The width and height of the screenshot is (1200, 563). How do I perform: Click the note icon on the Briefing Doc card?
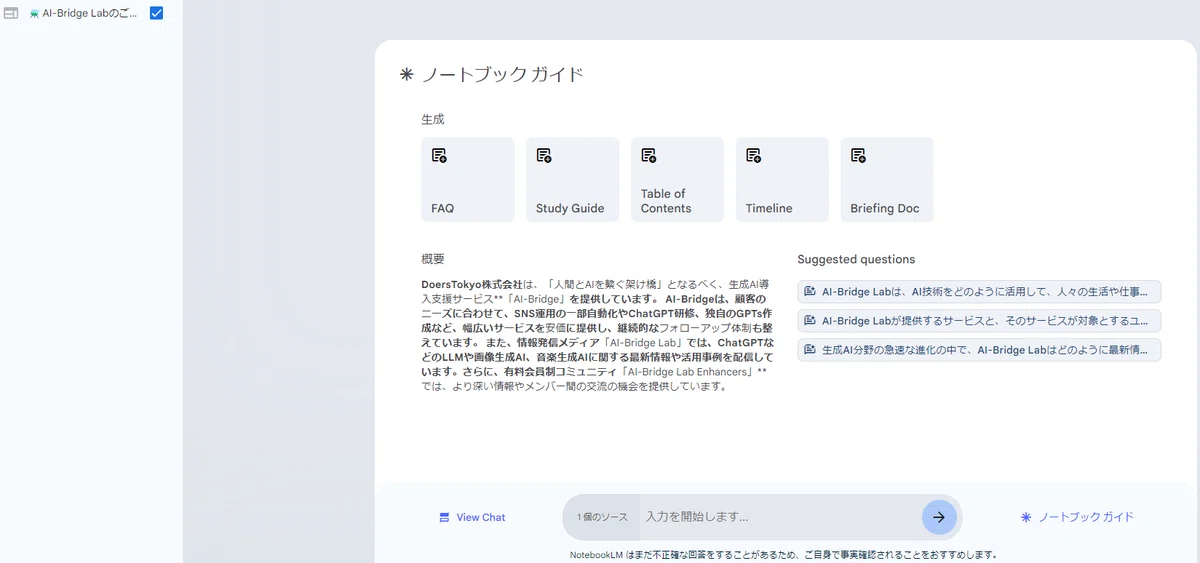858,155
